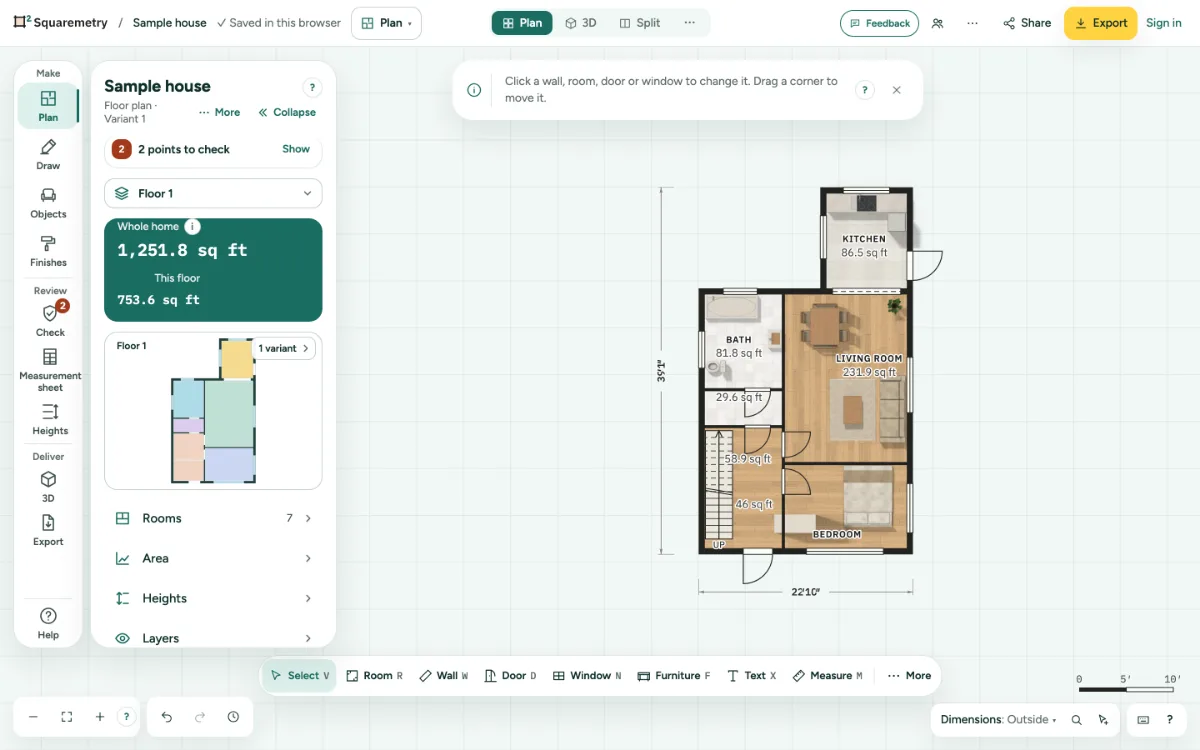
Task: Click the yellow Export button
Action: [1100, 23]
